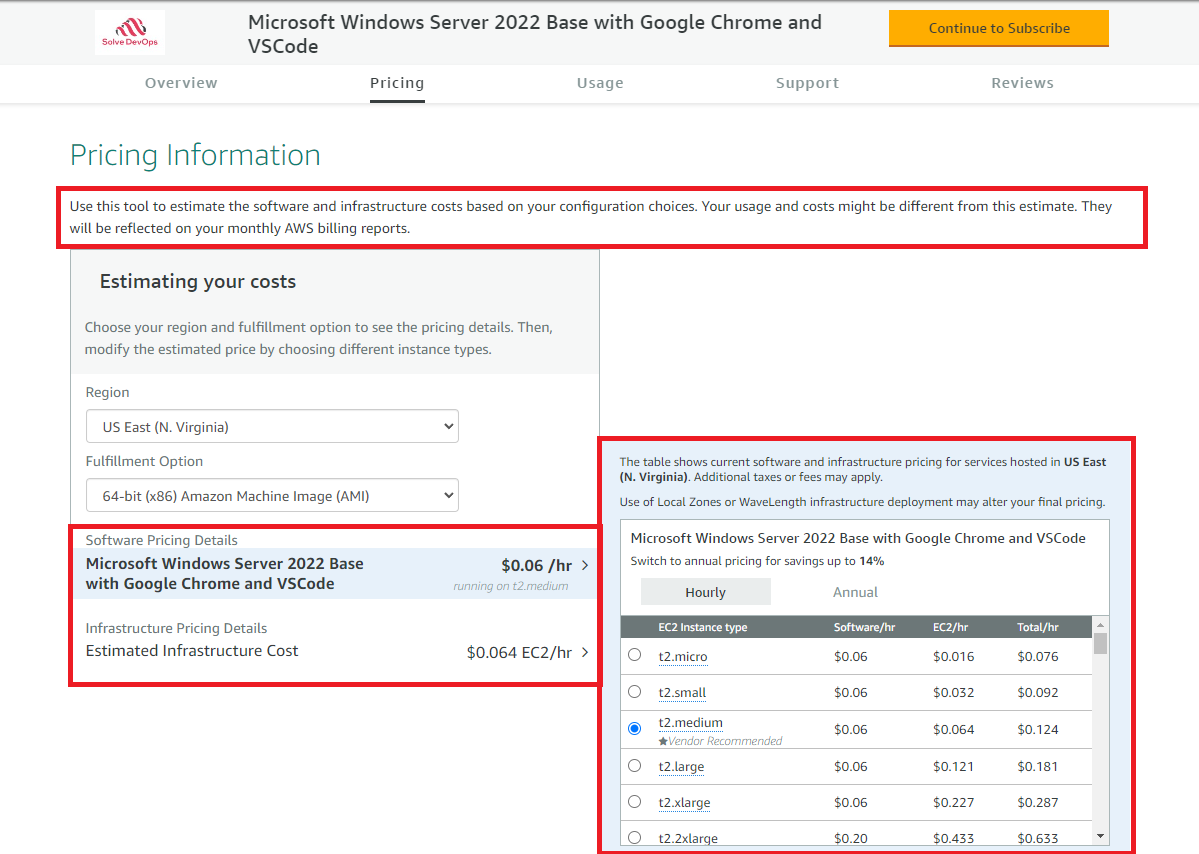Click the $0.181 total for t2.large
This screenshot has height=854, width=1199.
(1038, 767)
